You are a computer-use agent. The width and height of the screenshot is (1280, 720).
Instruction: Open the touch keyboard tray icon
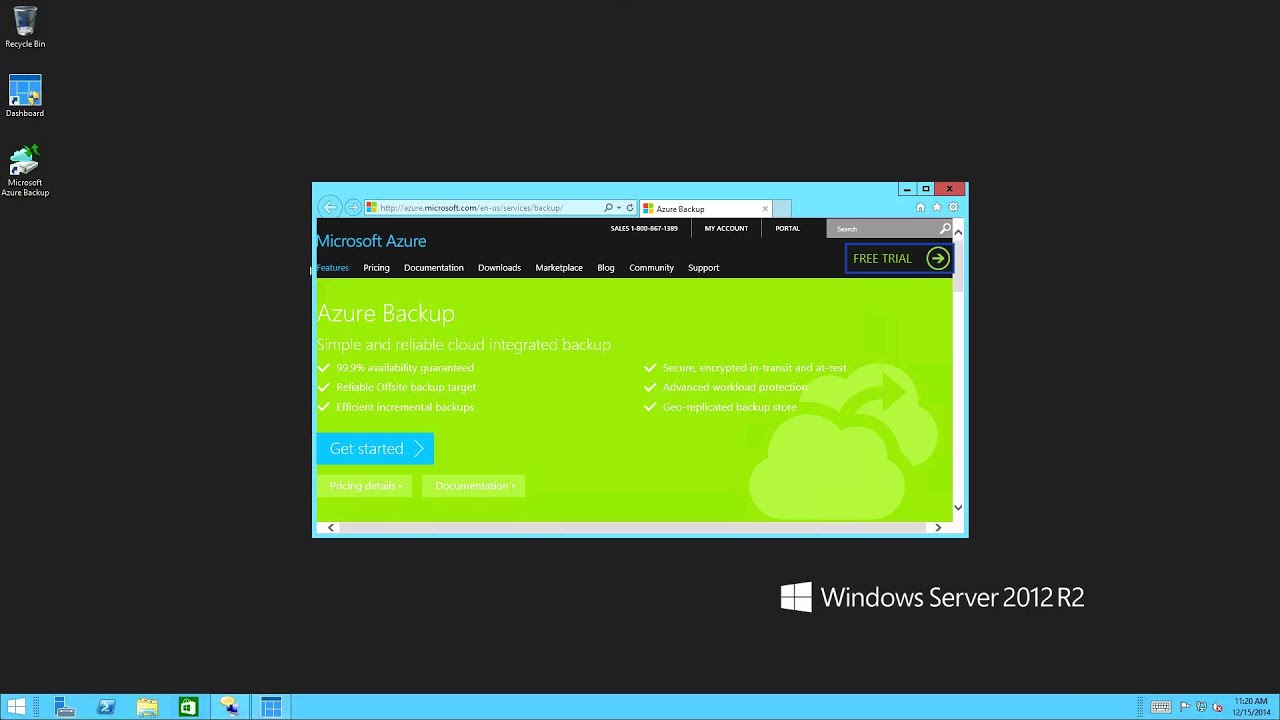tap(1160, 707)
